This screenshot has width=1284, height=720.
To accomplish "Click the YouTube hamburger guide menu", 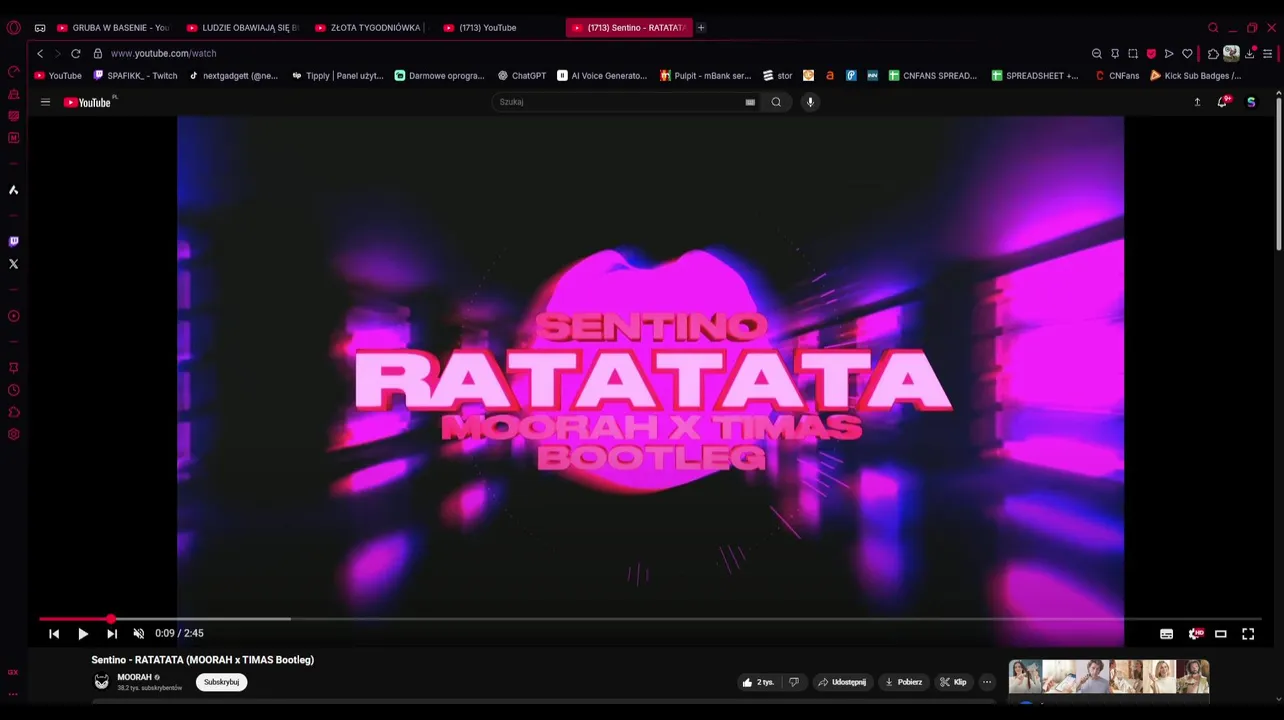I will click(x=45, y=102).
